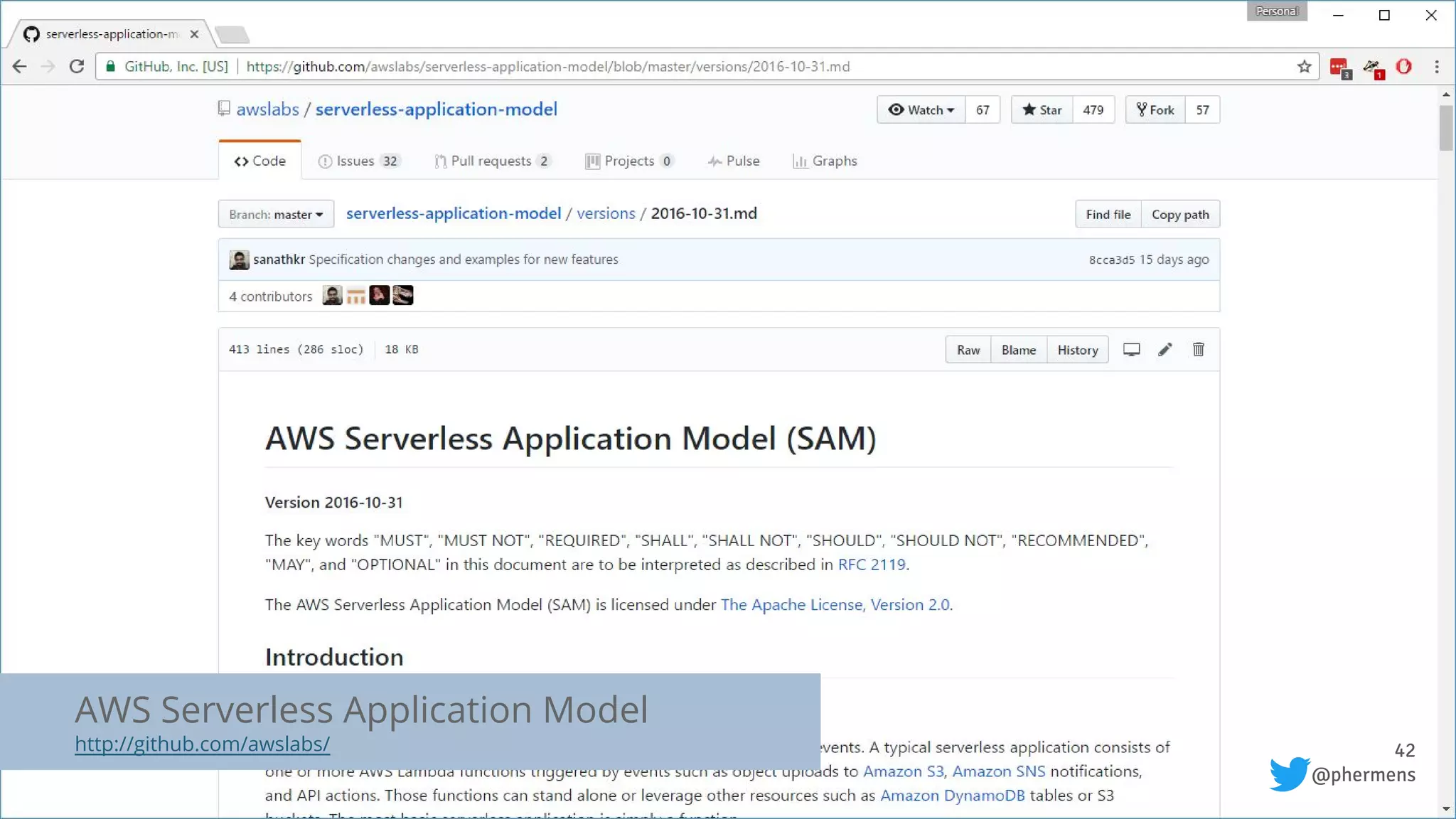This screenshot has width=1456, height=819.
Task: Click the browser forward arrow
Action: coord(48,67)
